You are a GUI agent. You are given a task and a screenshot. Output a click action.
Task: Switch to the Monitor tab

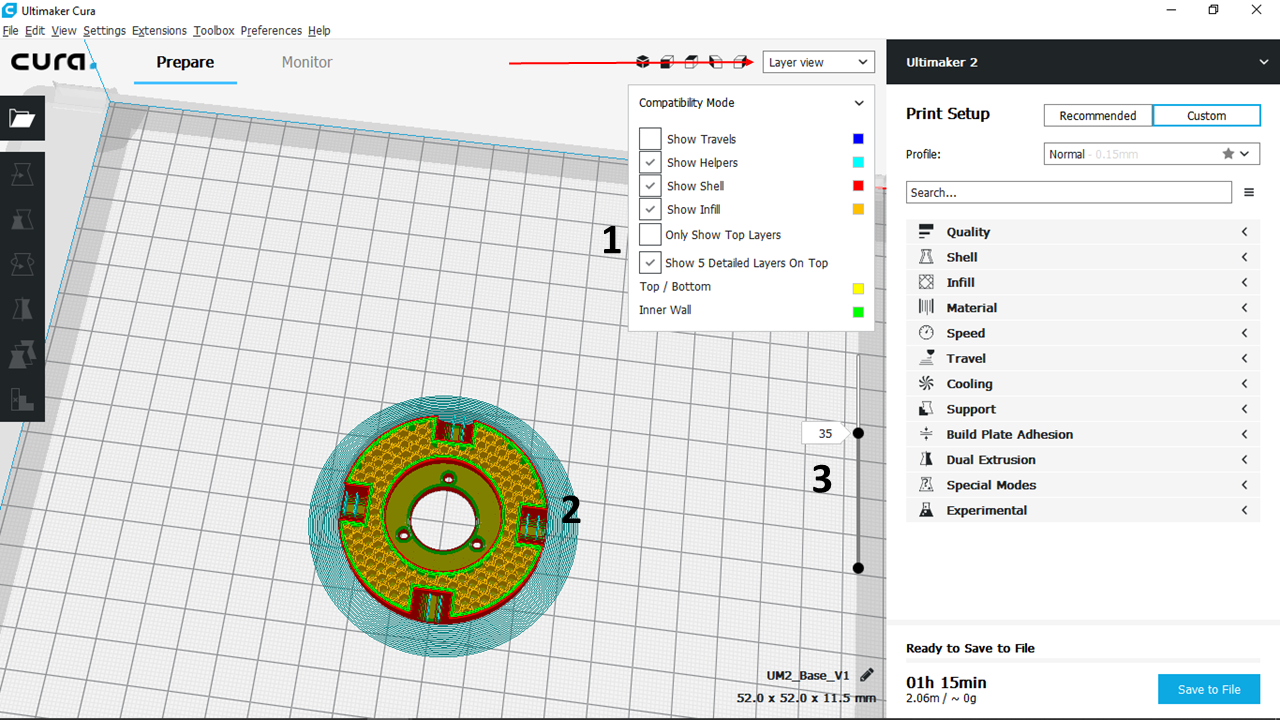307,62
